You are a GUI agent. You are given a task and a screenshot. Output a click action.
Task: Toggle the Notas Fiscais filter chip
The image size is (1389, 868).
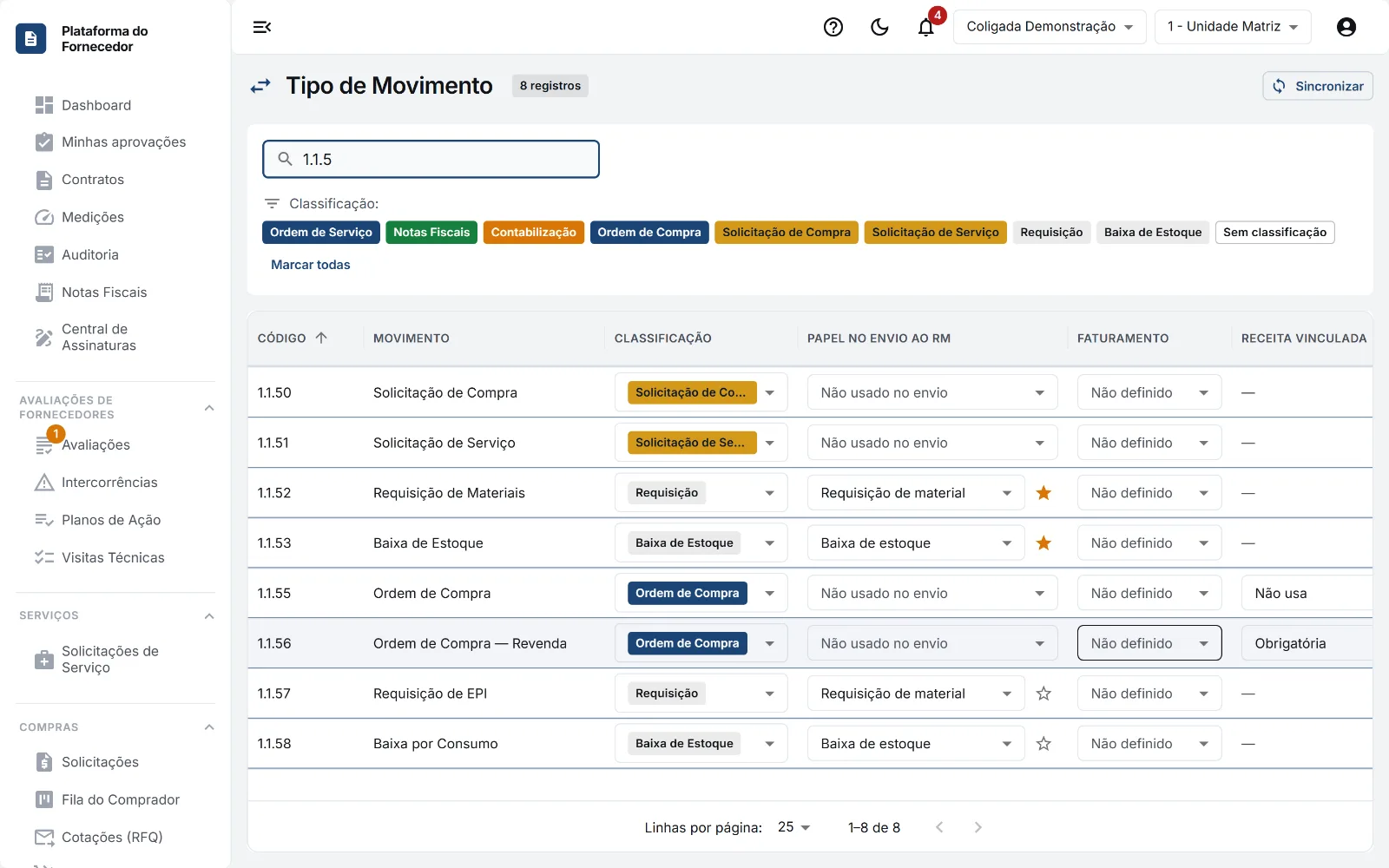click(431, 233)
